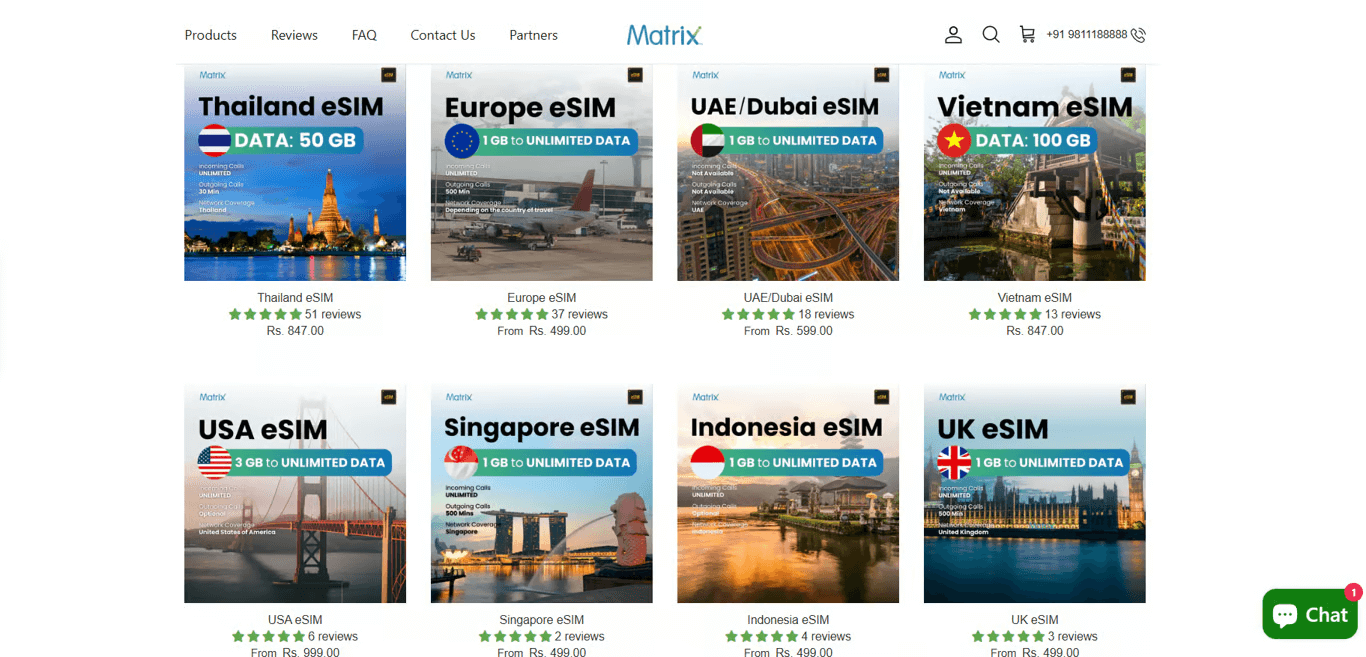The width and height of the screenshot is (1366, 657).
Task: Open the Contact Us page
Action: point(442,35)
